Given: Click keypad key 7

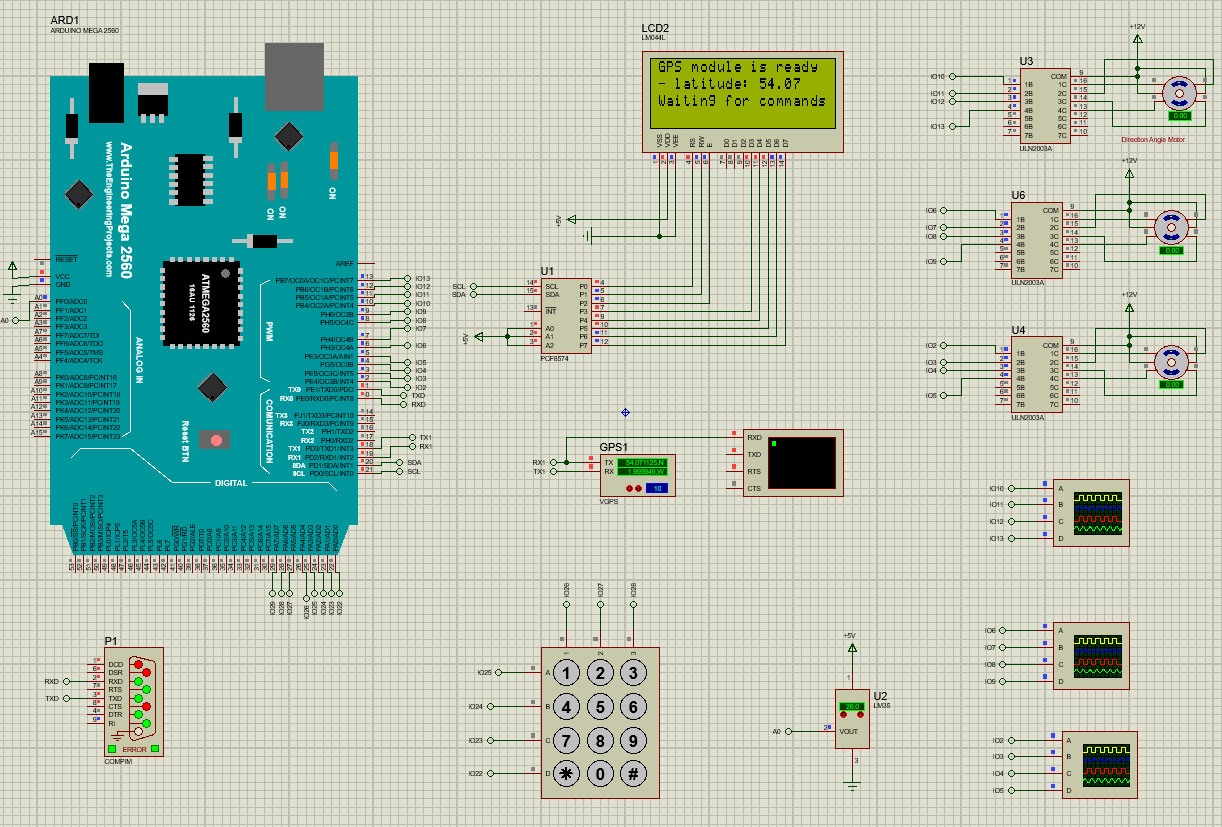Looking at the screenshot, I should tap(567, 741).
